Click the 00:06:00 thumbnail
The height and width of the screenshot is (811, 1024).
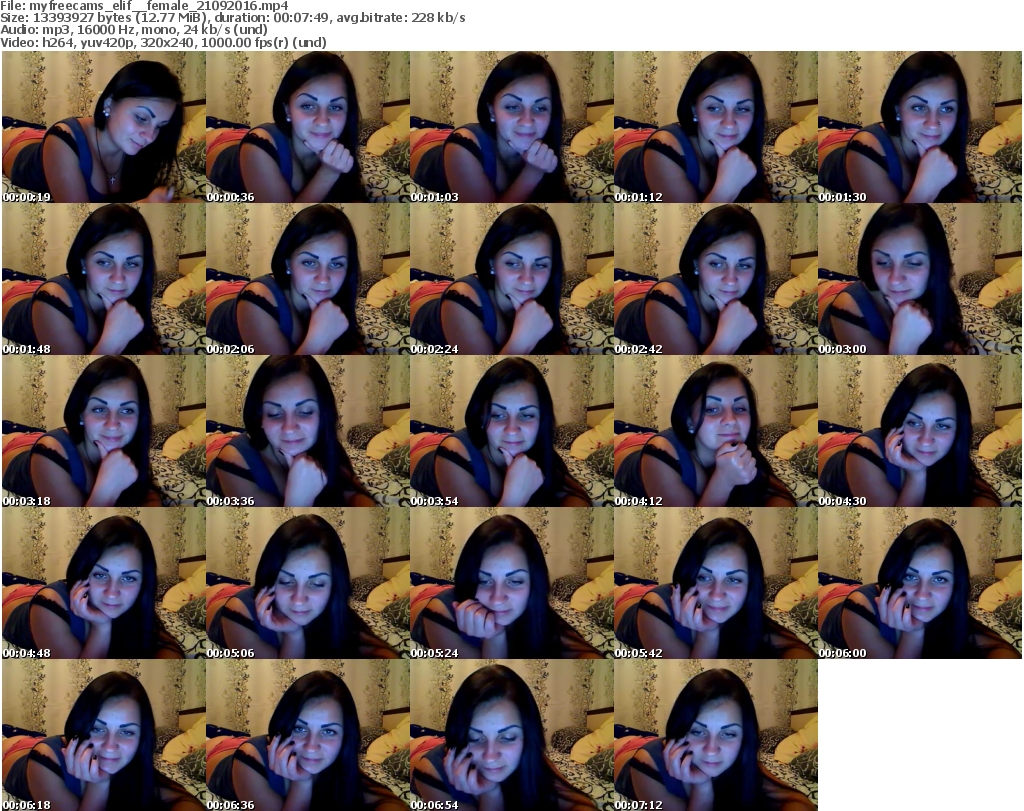click(x=920, y=583)
